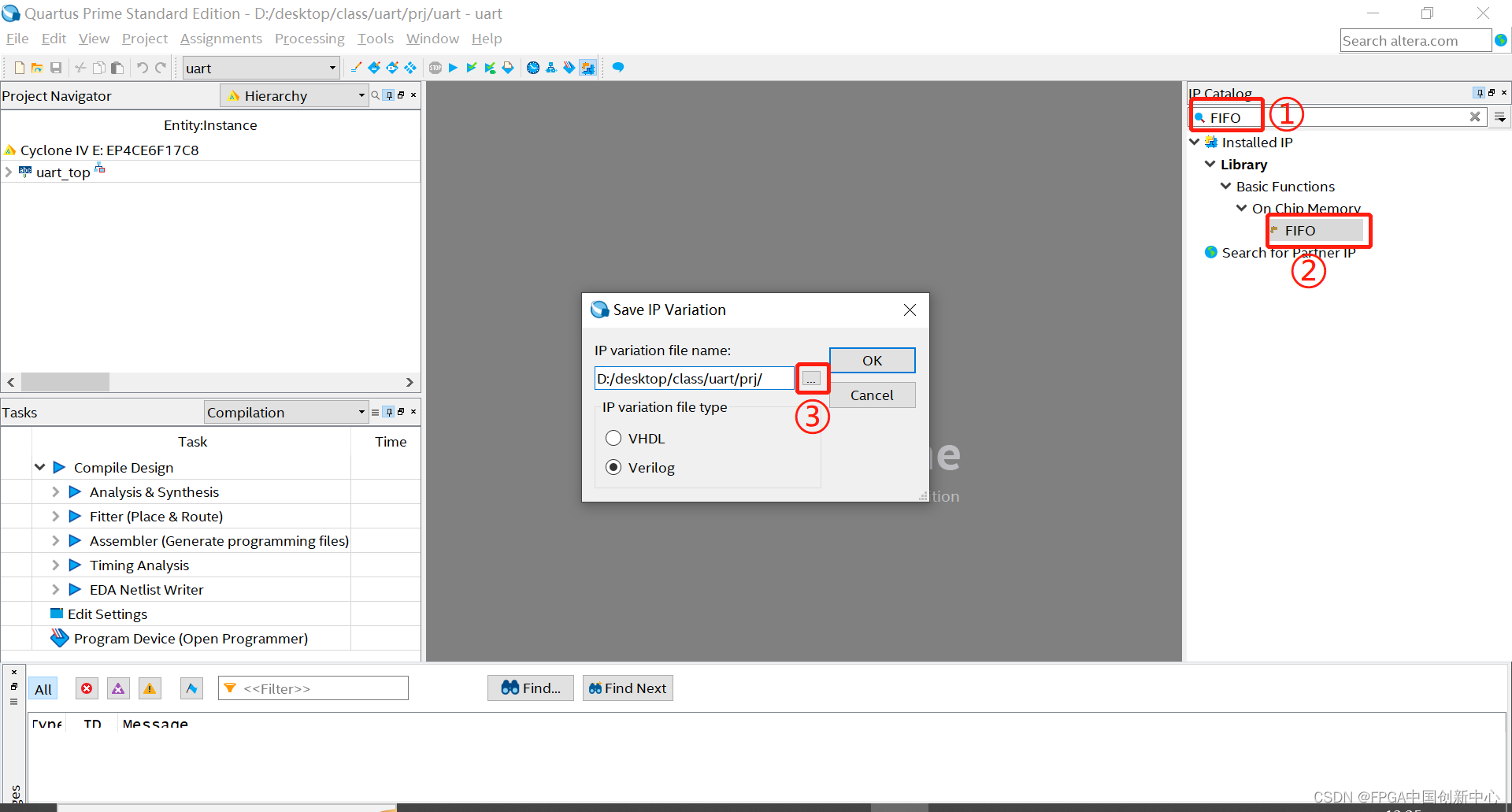1512x812 pixels.
Task: Click the Project Navigator horizontal scrollbar thumb
Action: pyautogui.click(x=65, y=382)
